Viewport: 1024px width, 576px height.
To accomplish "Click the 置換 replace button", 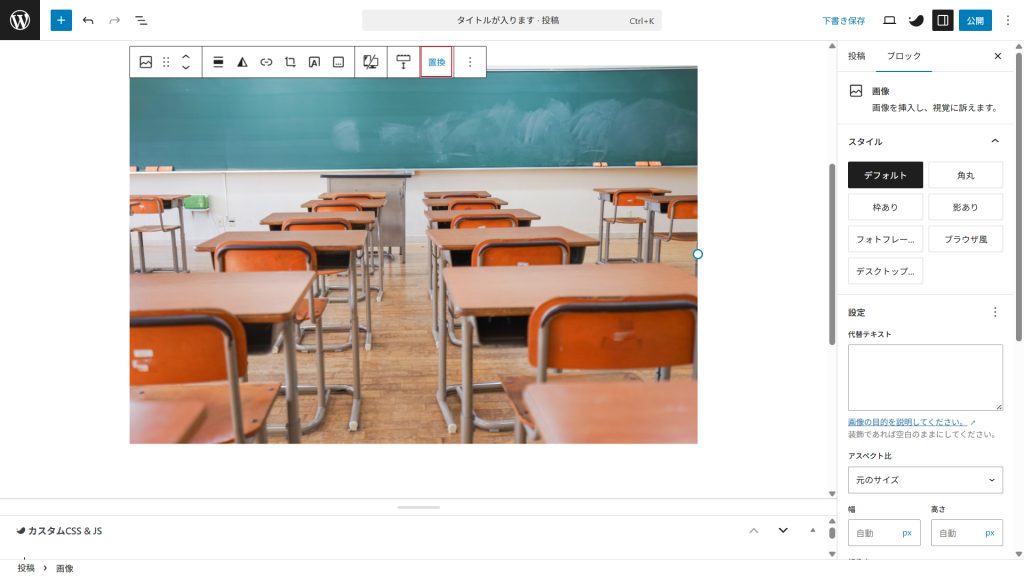I will tap(436, 62).
